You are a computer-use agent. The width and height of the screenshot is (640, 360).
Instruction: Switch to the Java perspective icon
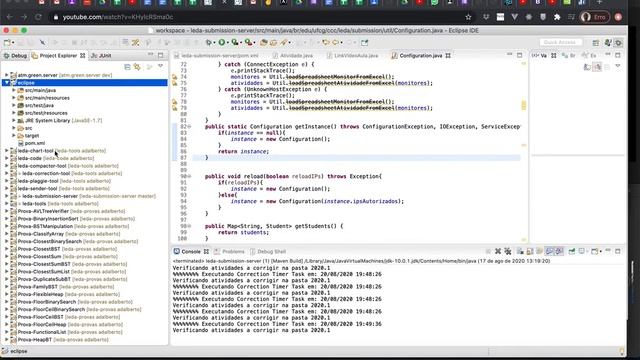tap(608, 42)
